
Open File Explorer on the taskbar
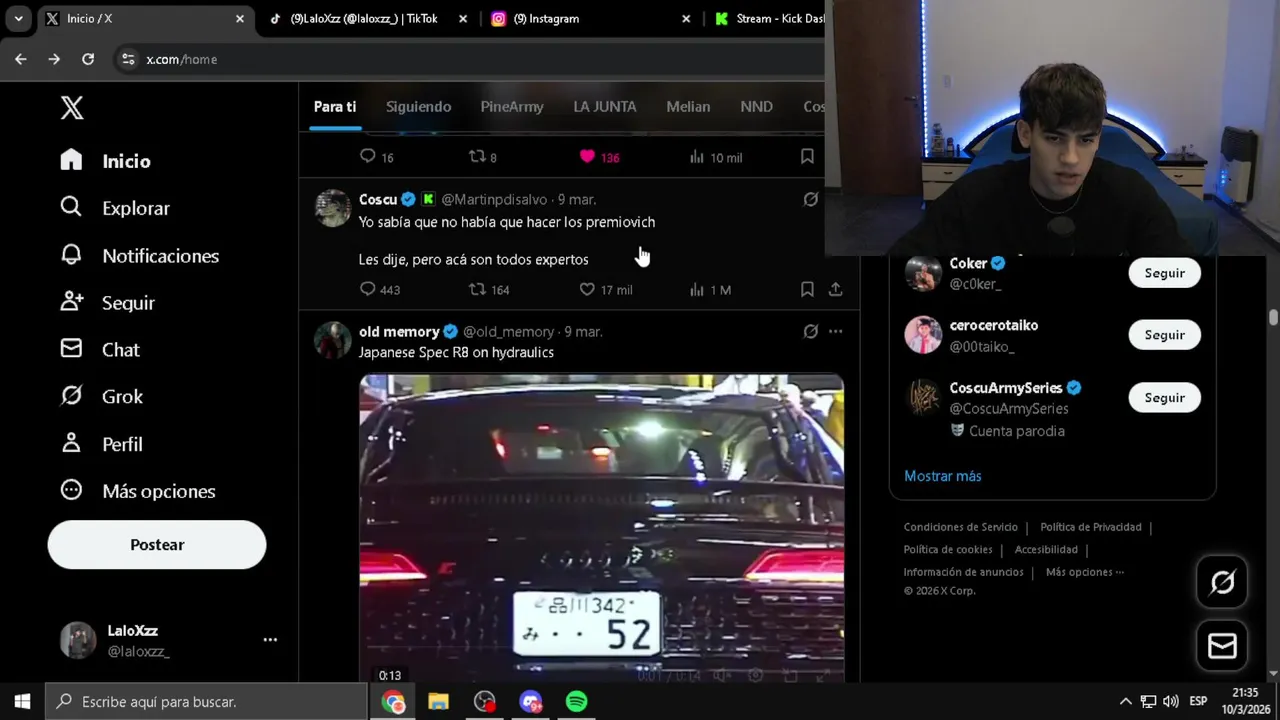(x=438, y=702)
